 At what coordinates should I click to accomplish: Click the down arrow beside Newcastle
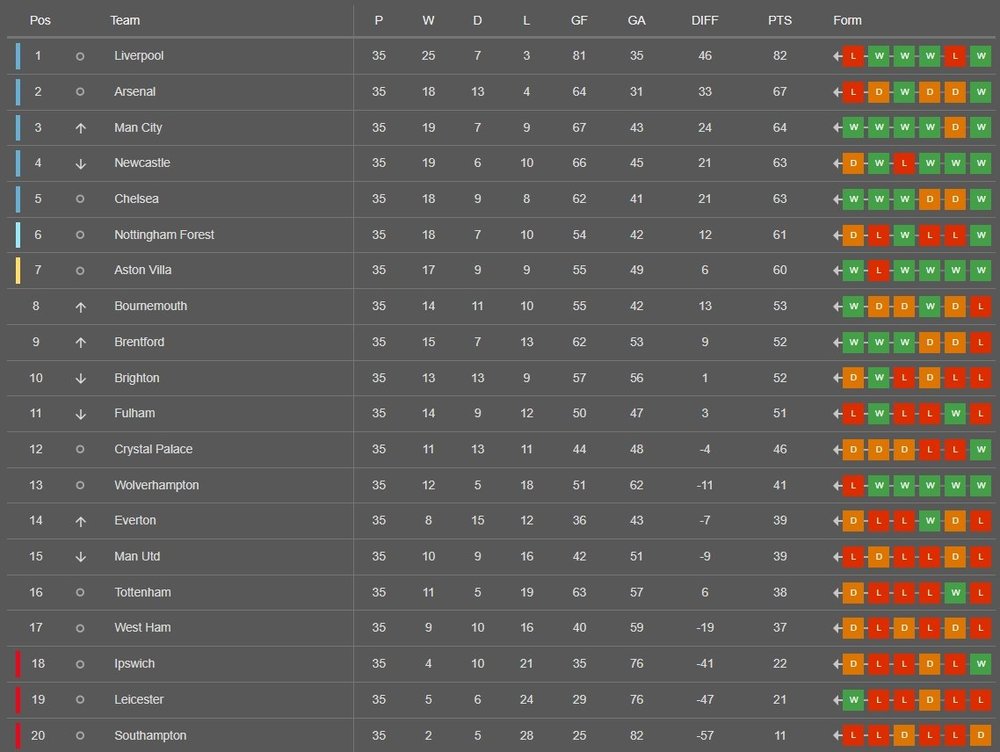(x=80, y=164)
